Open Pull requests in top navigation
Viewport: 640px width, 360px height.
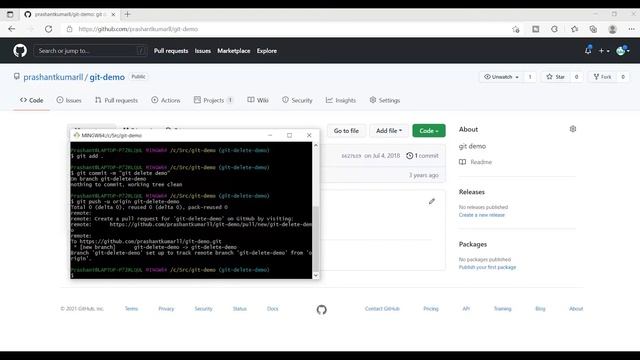click(171, 51)
